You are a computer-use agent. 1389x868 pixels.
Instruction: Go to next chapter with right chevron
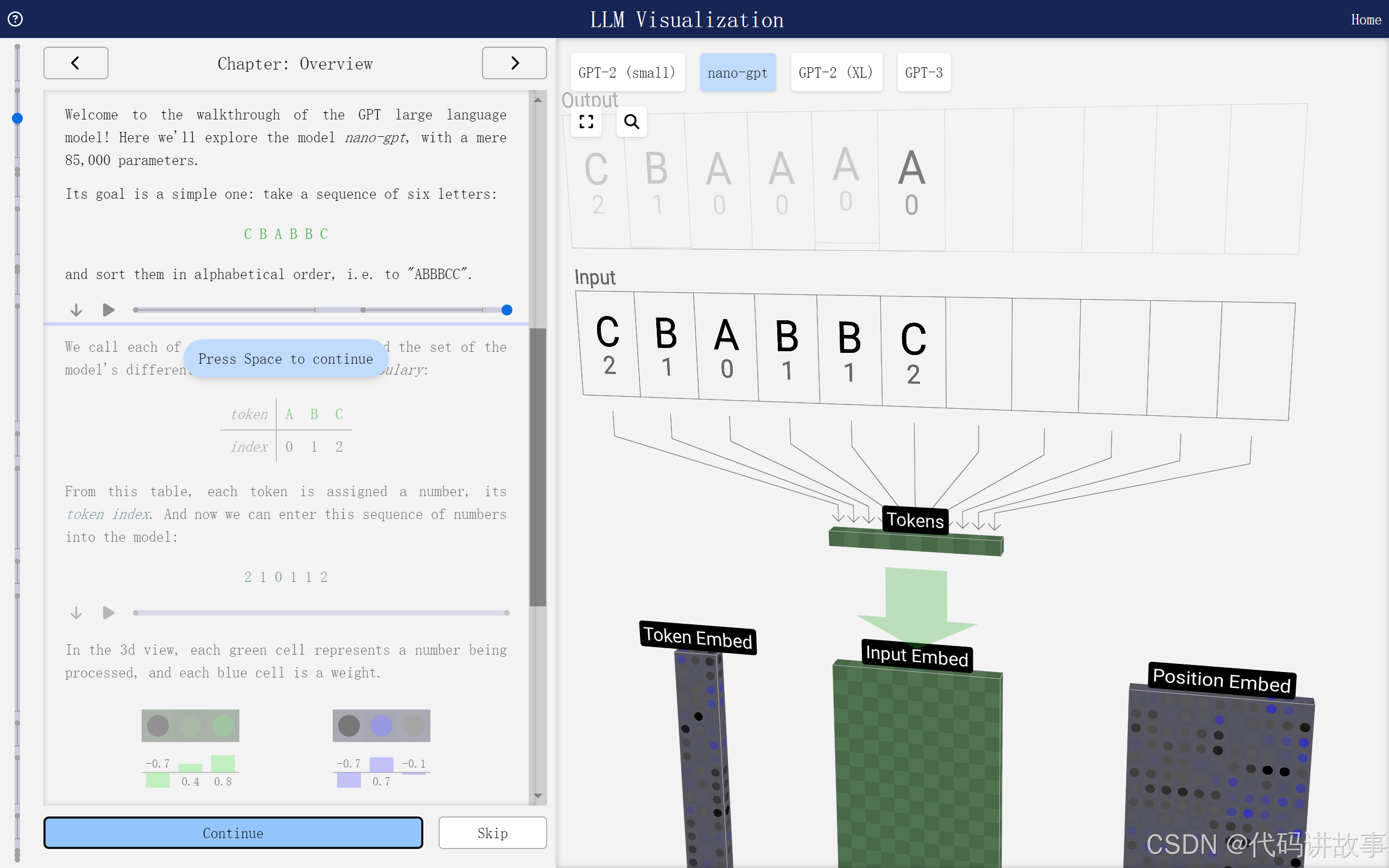[x=513, y=63]
